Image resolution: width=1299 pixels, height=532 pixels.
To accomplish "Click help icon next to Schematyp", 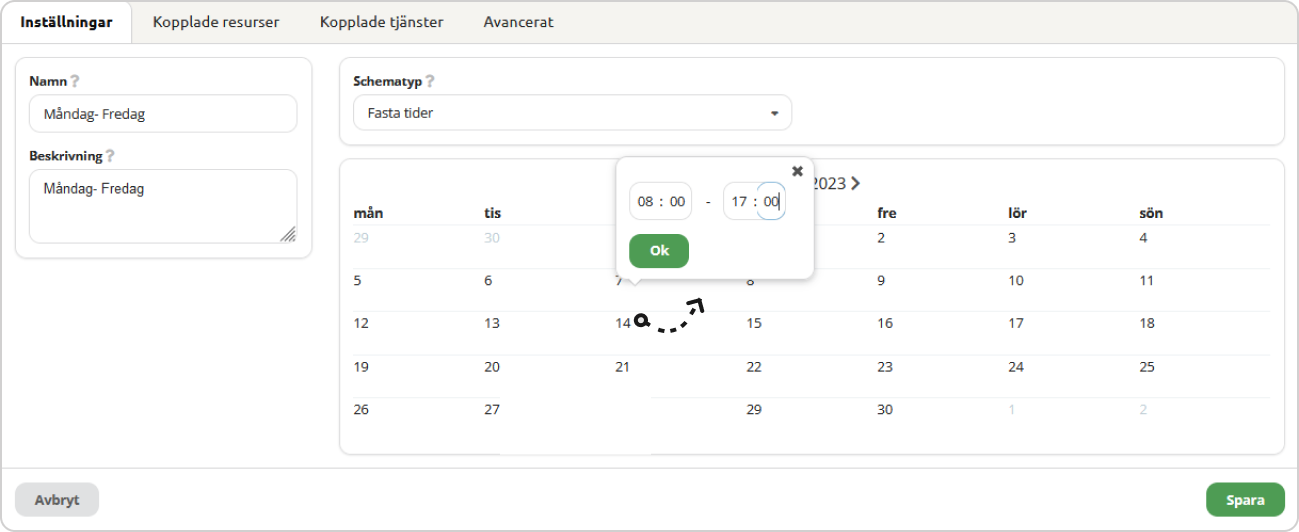I will coord(430,81).
